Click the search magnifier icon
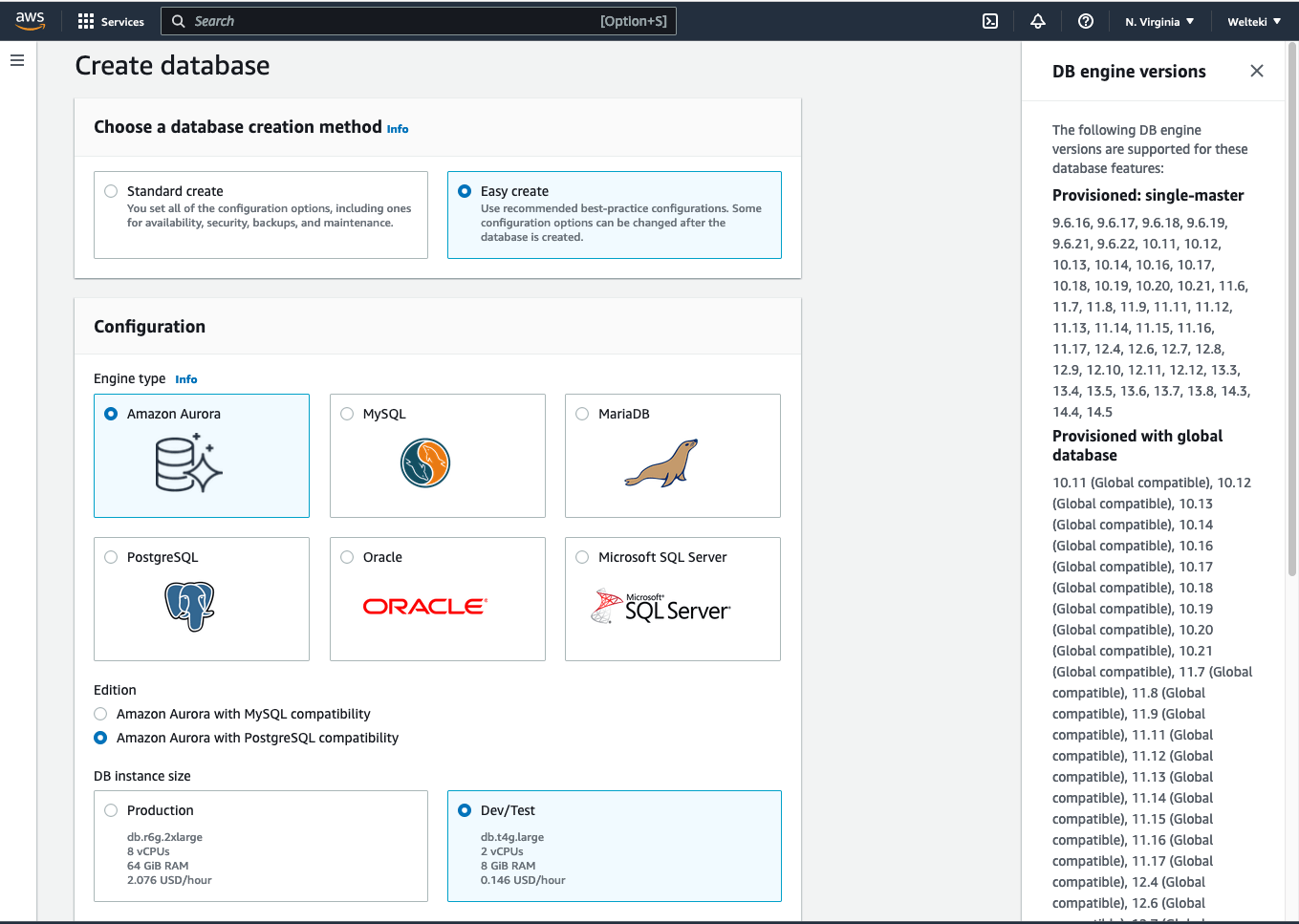The height and width of the screenshot is (924, 1299). click(178, 21)
